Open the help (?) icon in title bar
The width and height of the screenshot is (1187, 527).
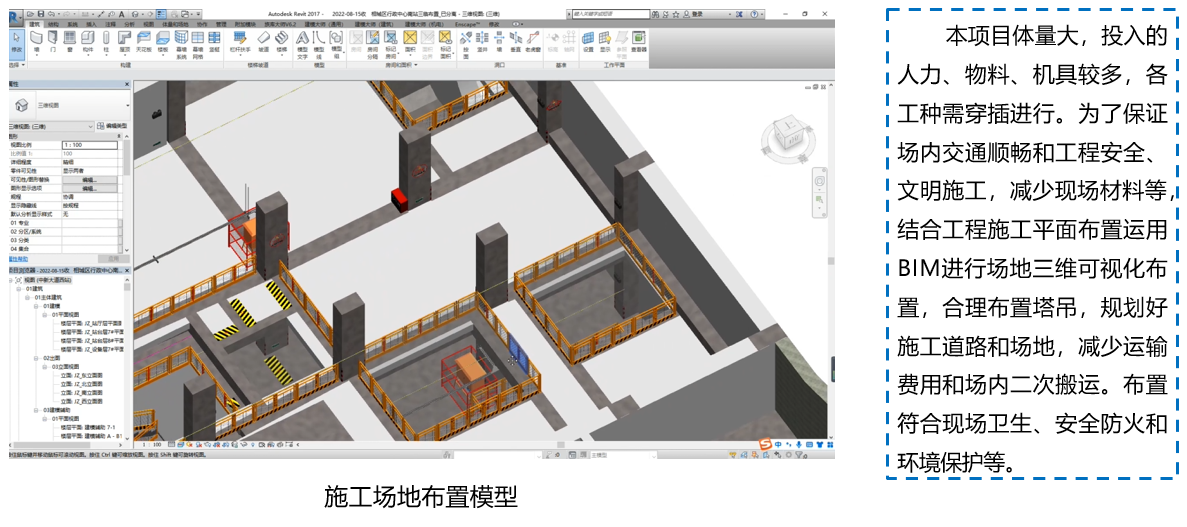coord(755,14)
